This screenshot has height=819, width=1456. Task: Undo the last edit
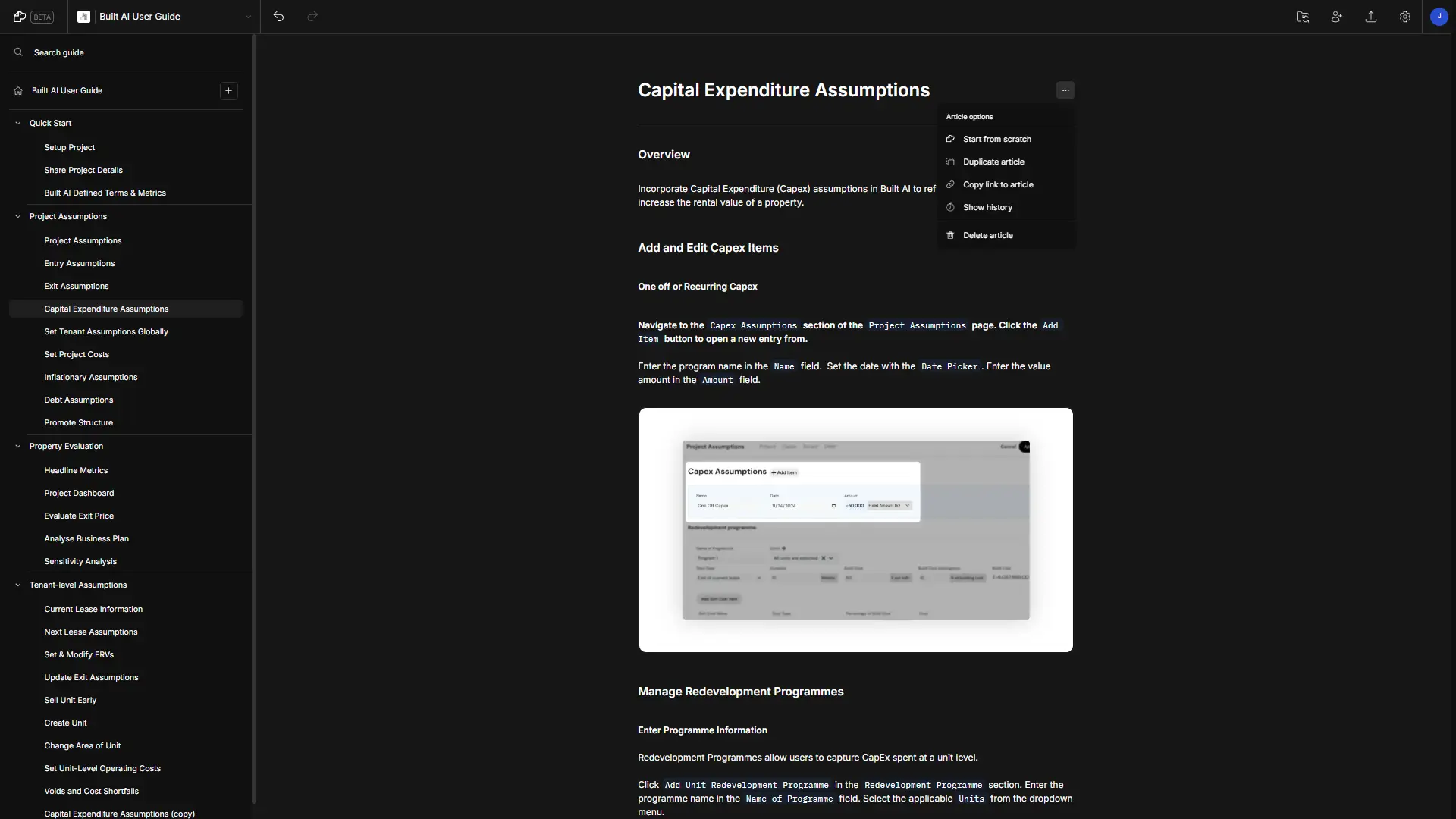tap(278, 17)
